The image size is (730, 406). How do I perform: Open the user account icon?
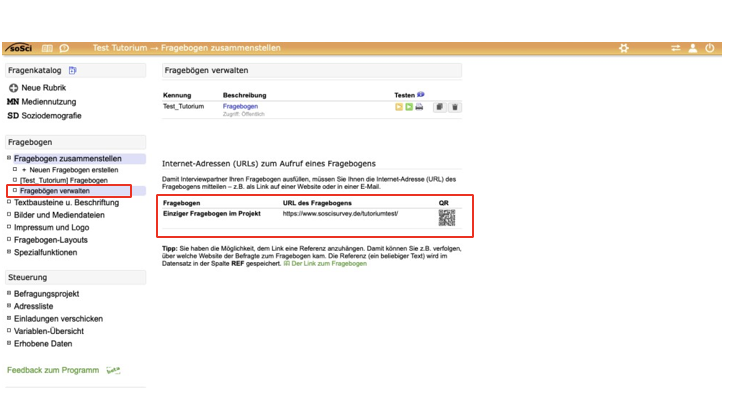tap(693, 48)
